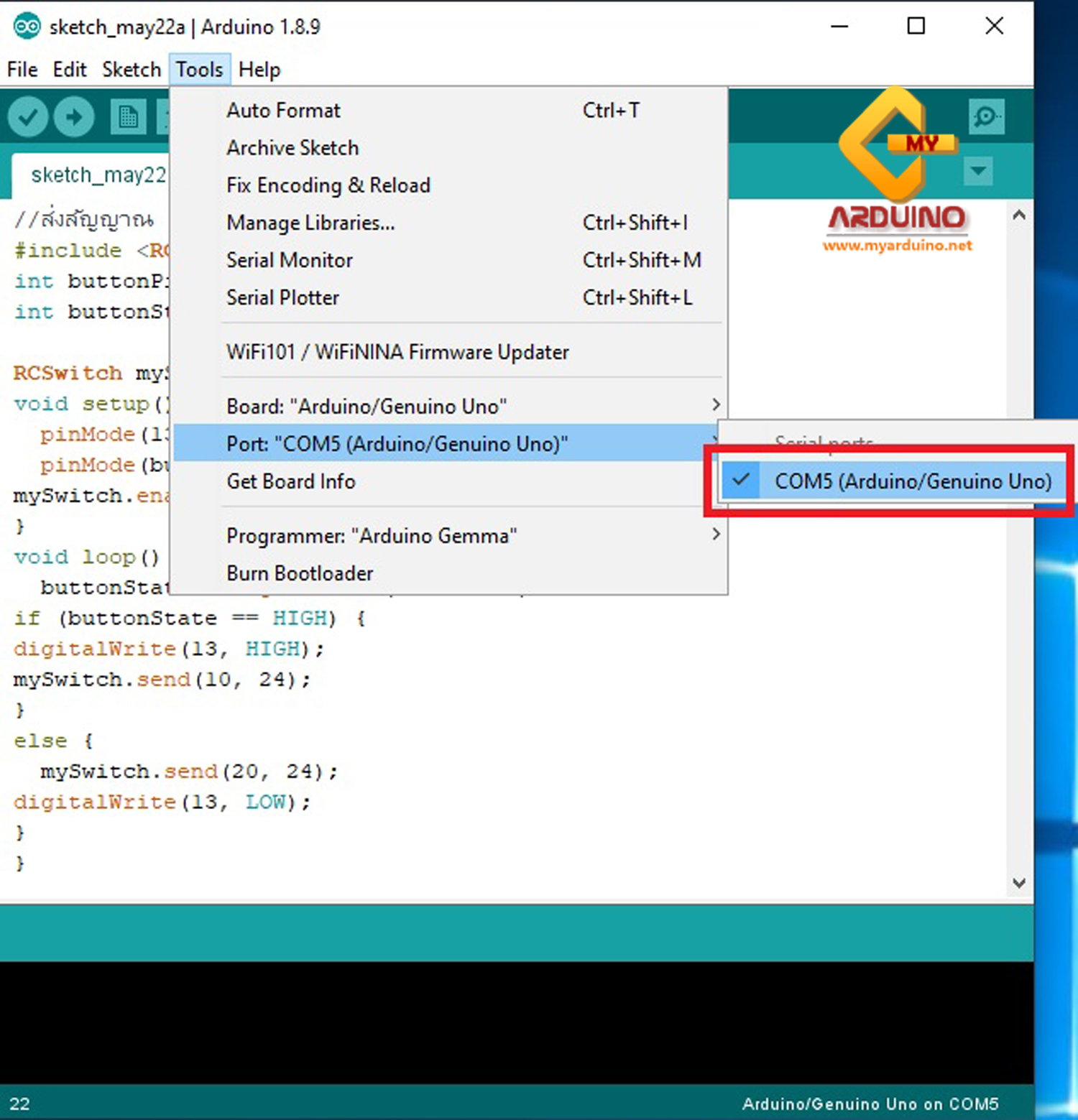Select the checked COM5 serial port entry

pos(911,481)
